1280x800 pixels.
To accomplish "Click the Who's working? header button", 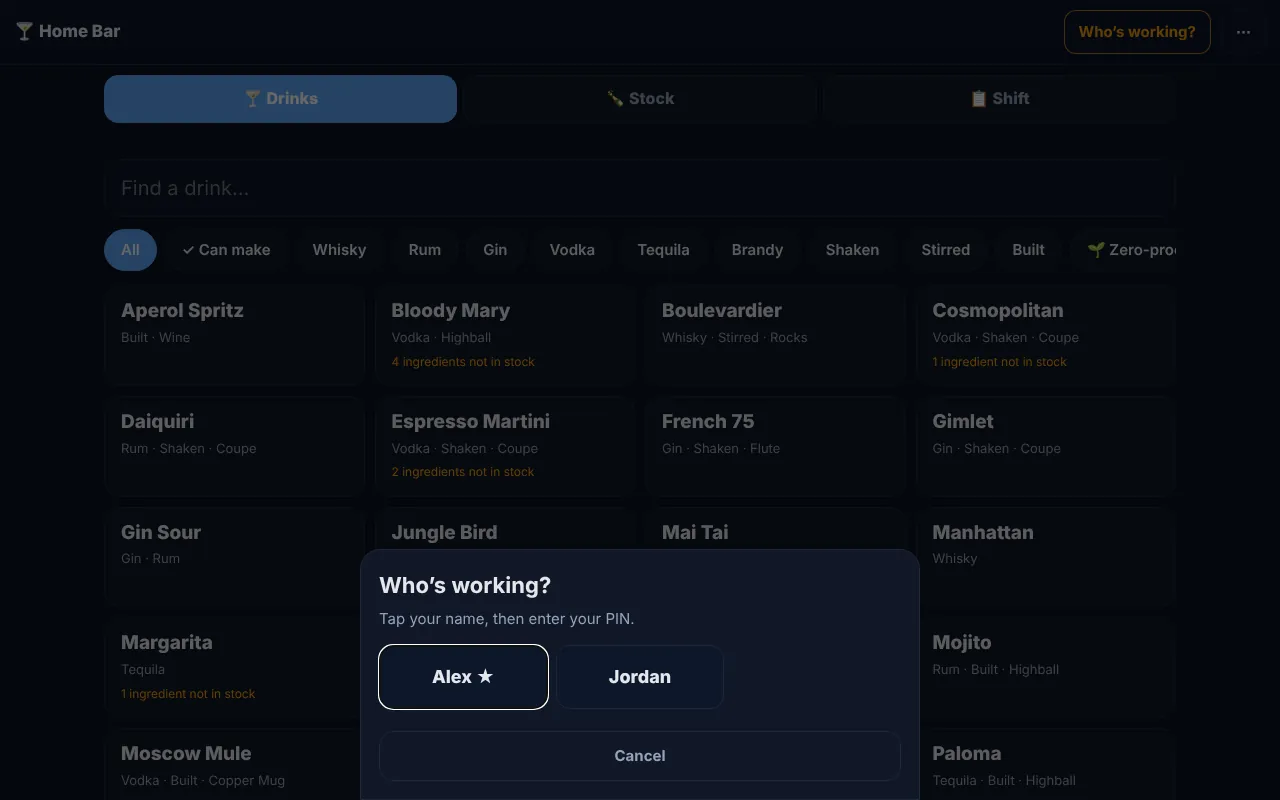I will [1137, 32].
